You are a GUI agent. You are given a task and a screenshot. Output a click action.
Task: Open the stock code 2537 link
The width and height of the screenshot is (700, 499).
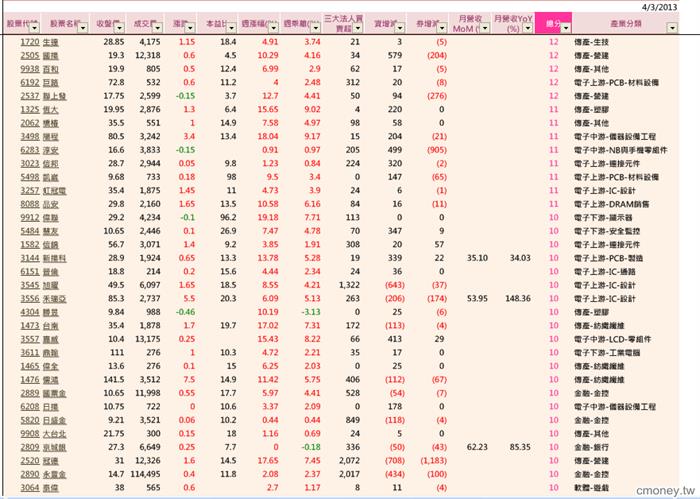coord(30,96)
